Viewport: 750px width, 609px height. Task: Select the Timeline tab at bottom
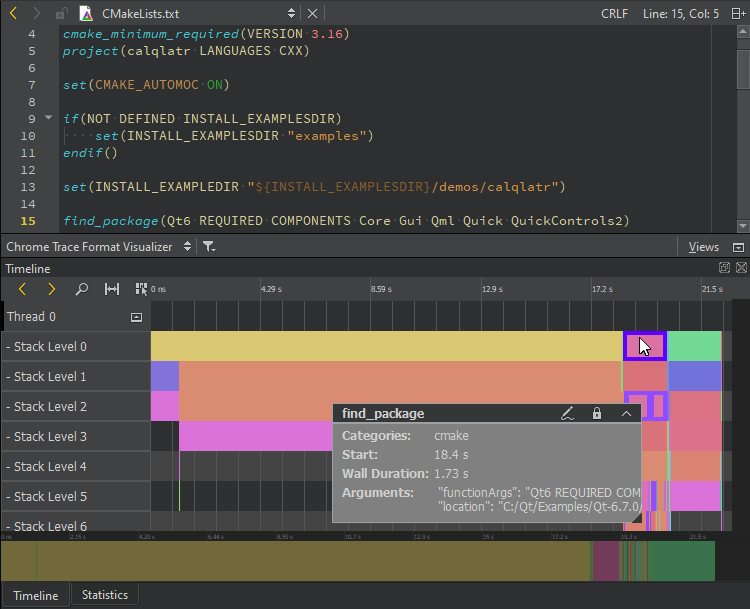(x=35, y=595)
